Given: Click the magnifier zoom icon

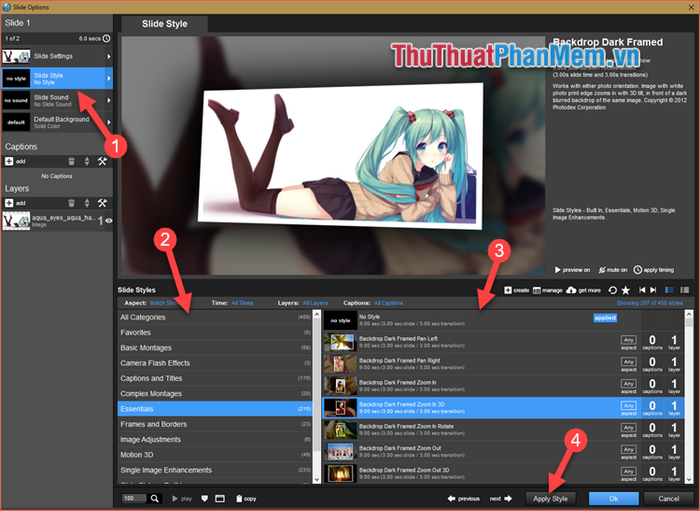Looking at the screenshot, I should click(154, 498).
